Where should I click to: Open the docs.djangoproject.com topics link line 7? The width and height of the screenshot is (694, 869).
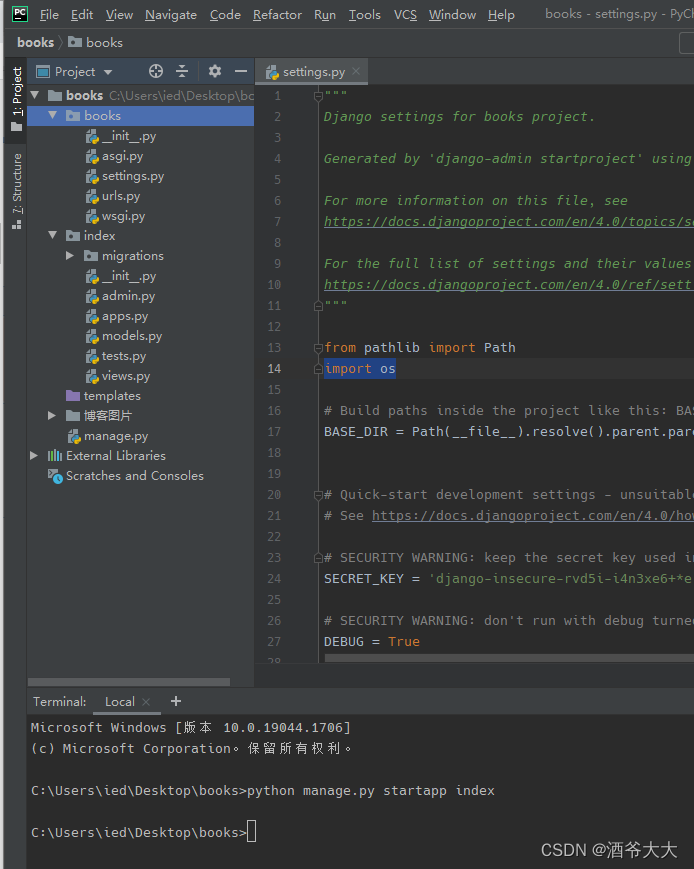click(508, 222)
